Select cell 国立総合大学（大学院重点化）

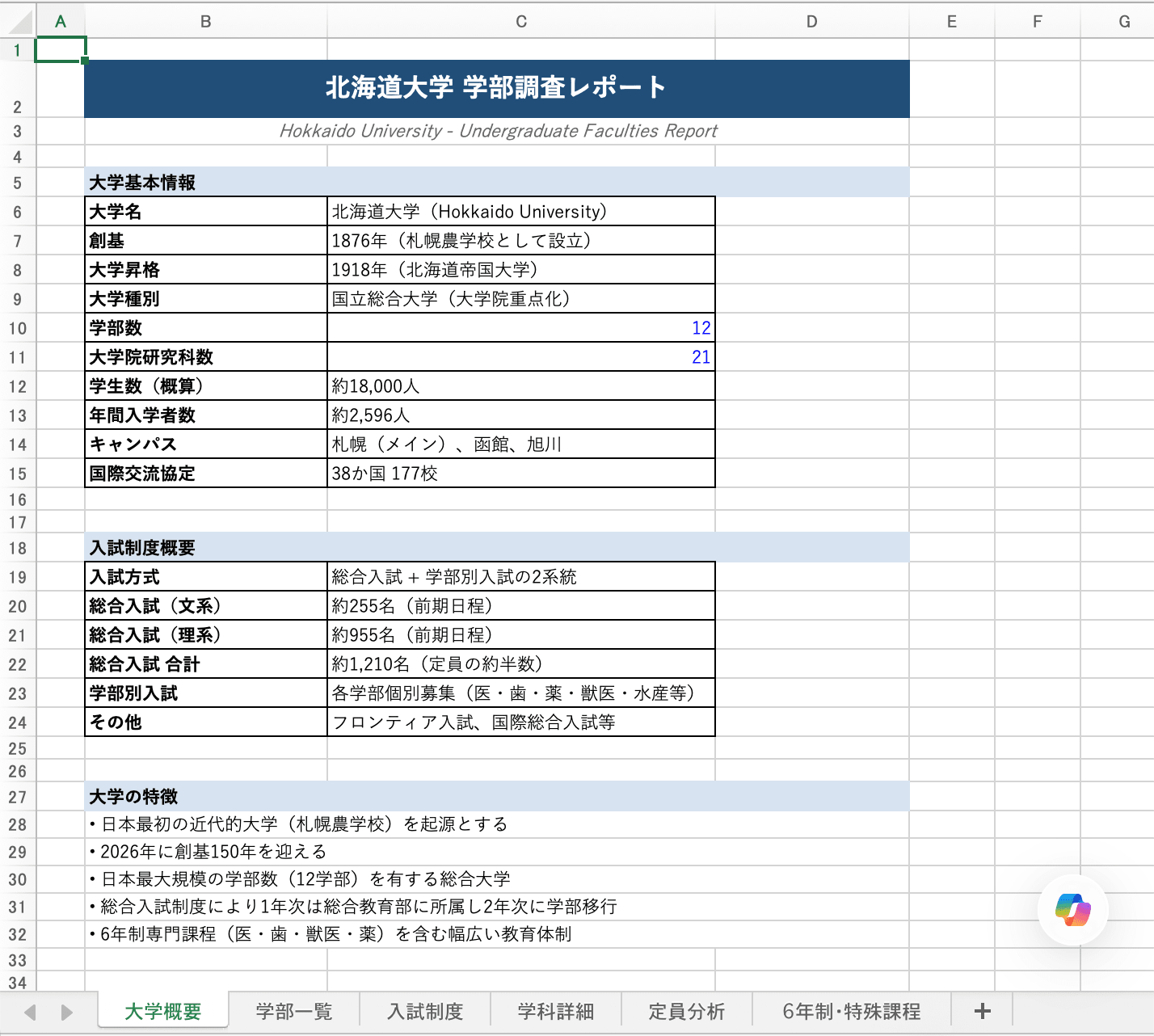[x=521, y=299]
